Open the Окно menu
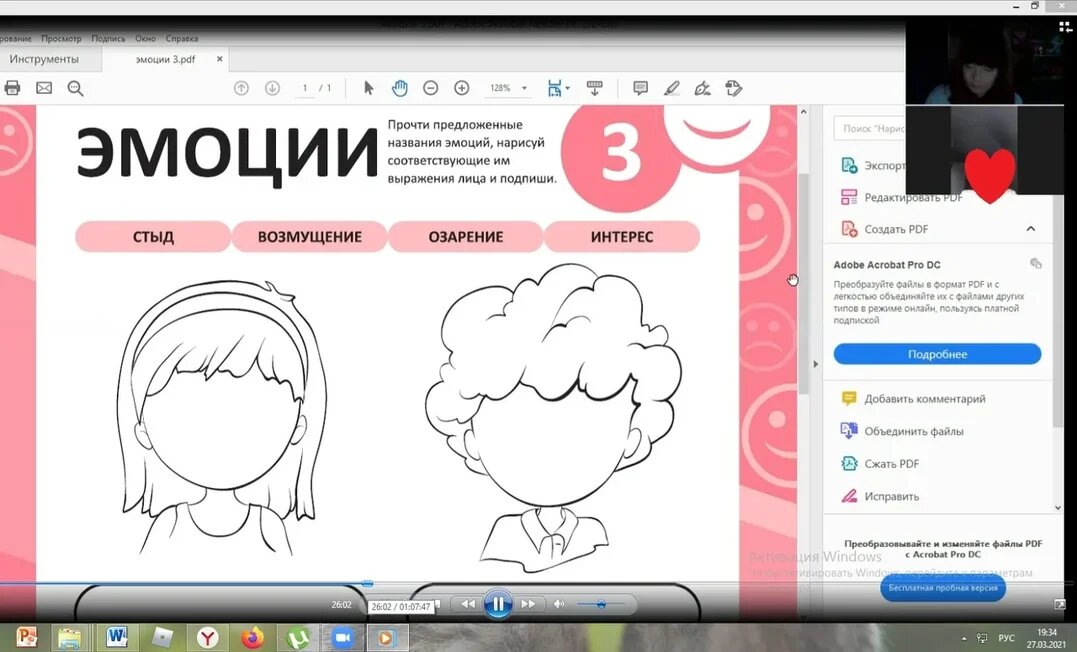1077x652 pixels. pos(145,38)
